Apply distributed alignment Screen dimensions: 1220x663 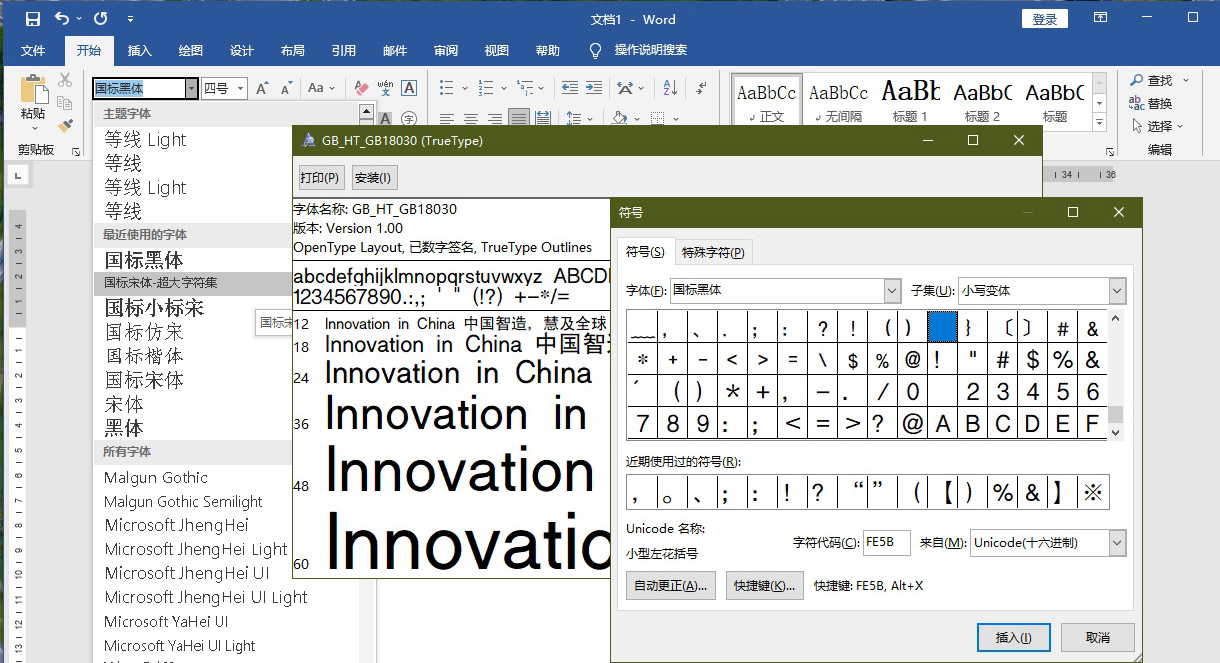coord(543,118)
